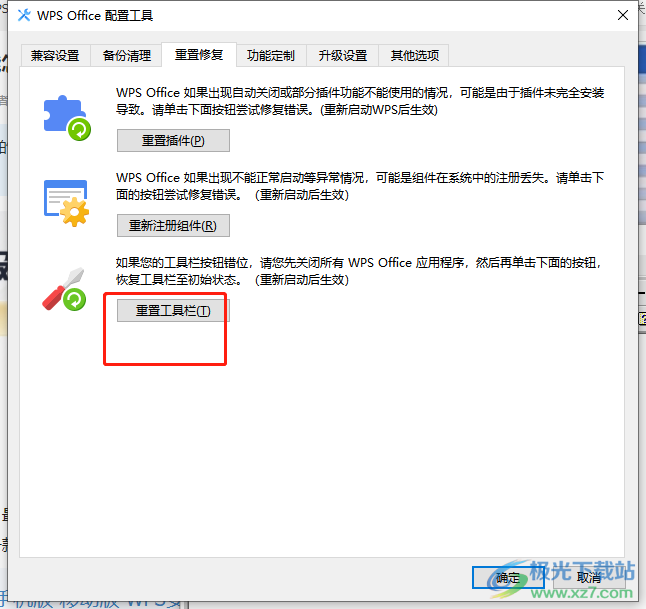Click the toolbar reset description text
The width and height of the screenshot is (646, 609).
359,271
